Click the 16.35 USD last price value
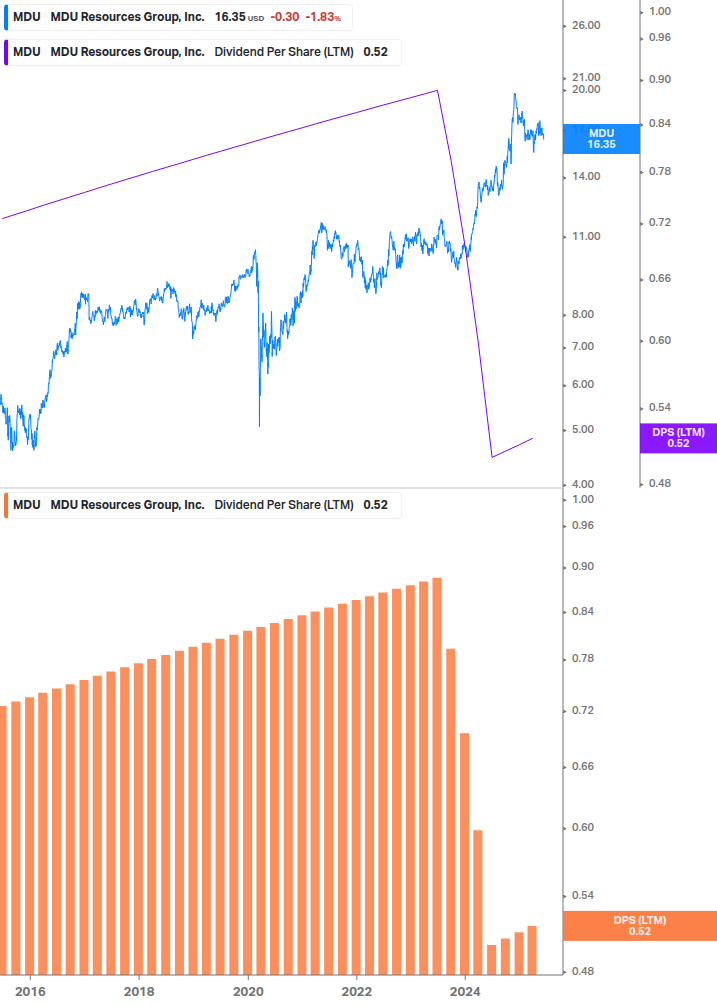Viewport: 717px width, 1005px height. (239, 17)
